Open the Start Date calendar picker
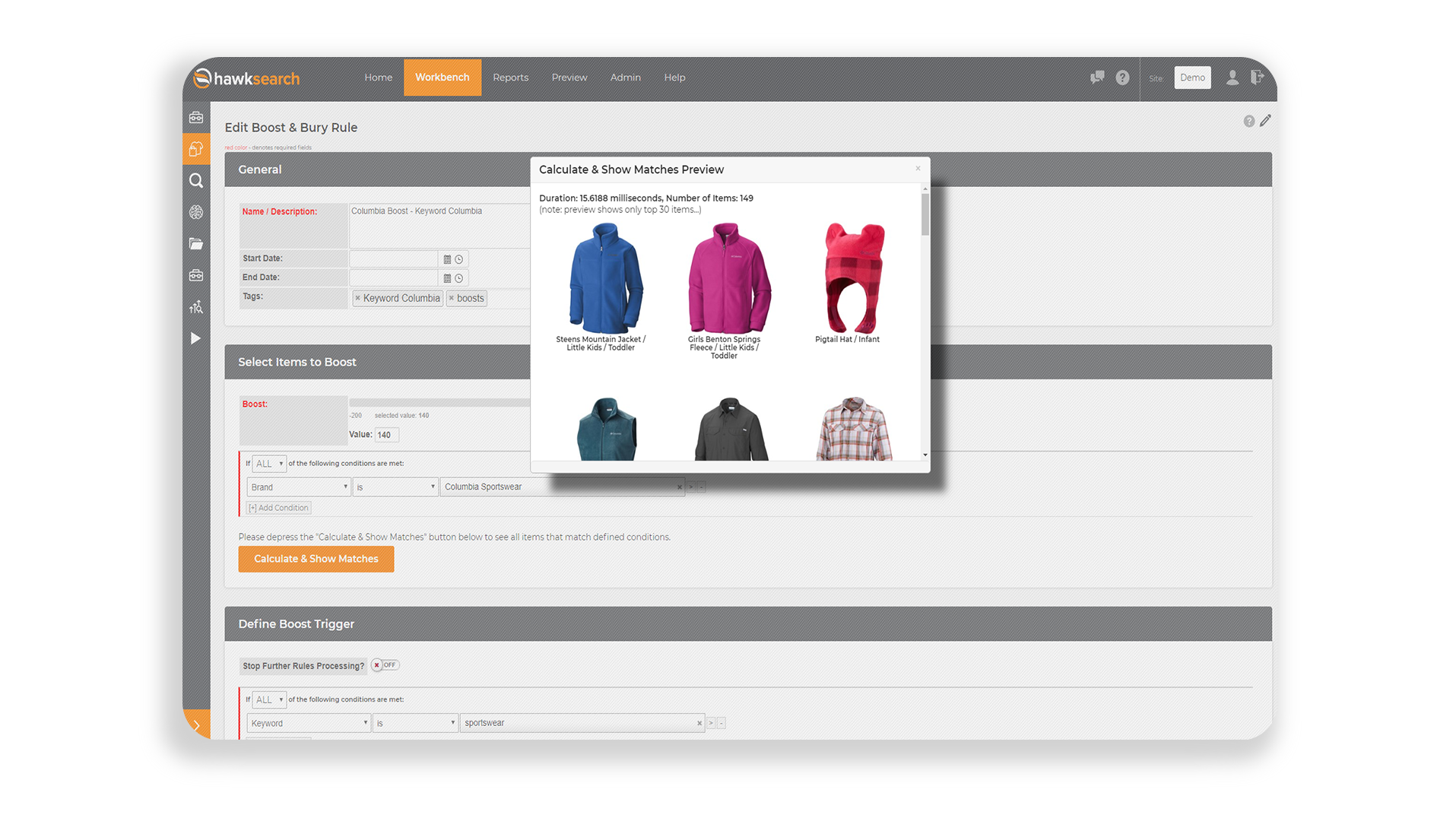The image size is (1456, 821). coord(447,259)
